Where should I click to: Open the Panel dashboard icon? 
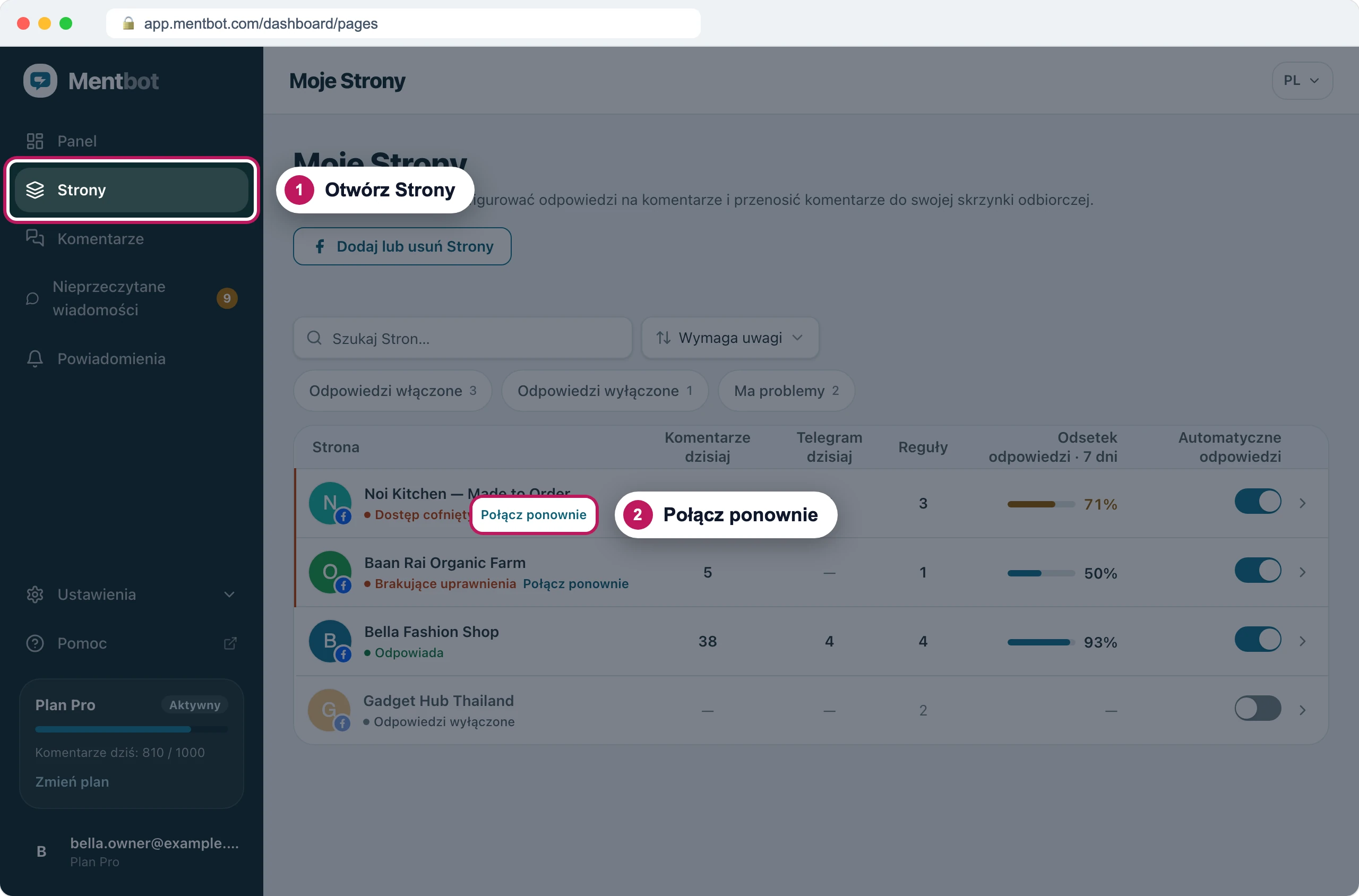pos(35,141)
